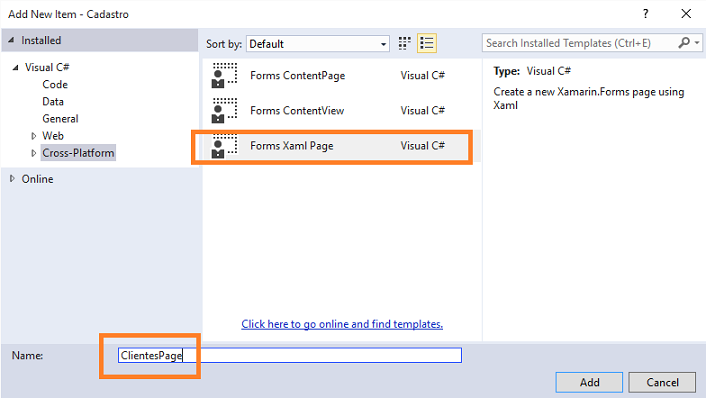Select the Forms ContentPage template
Image resolution: width=706 pixels, height=398 pixels.
pos(341,75)
